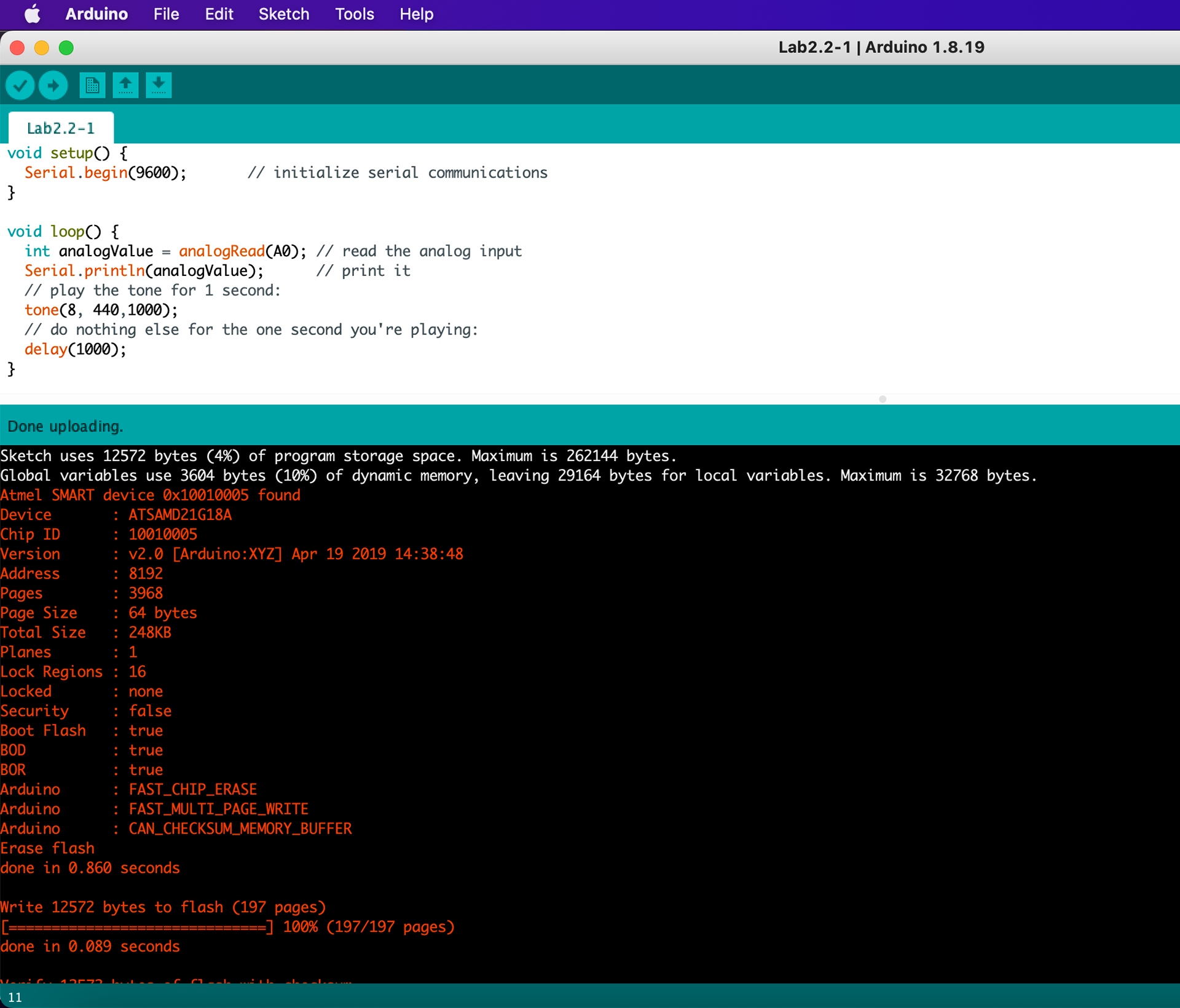Click the Verify checkmark button
This screenshot has width=1180, height=1008.
20,85
